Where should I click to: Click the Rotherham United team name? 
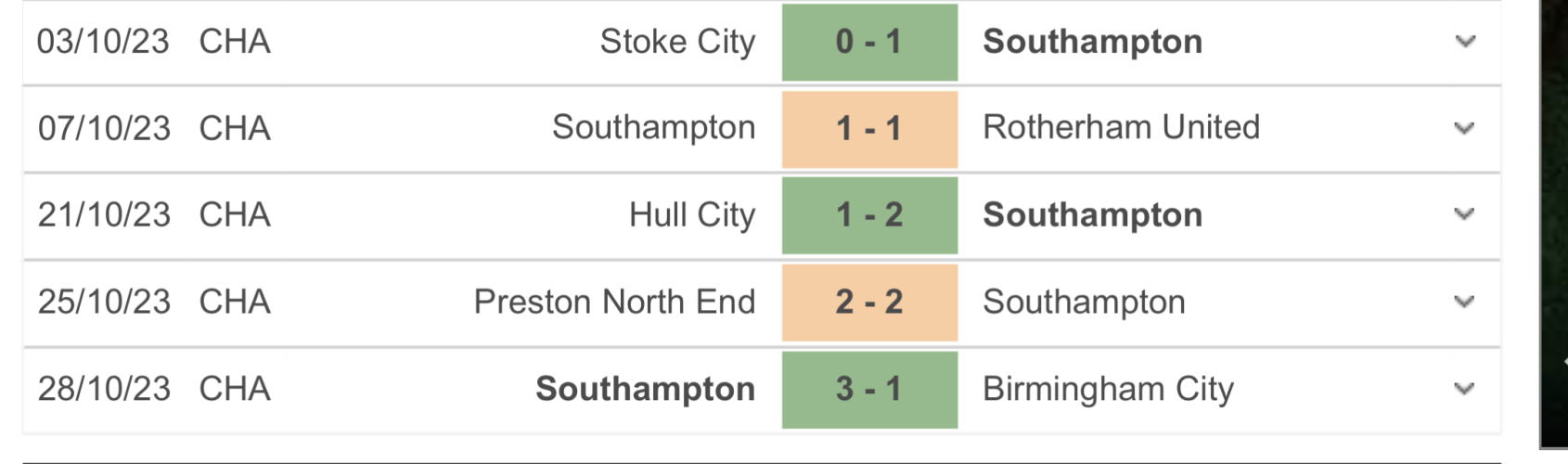pyautogui.click(x=1121, y=127)
